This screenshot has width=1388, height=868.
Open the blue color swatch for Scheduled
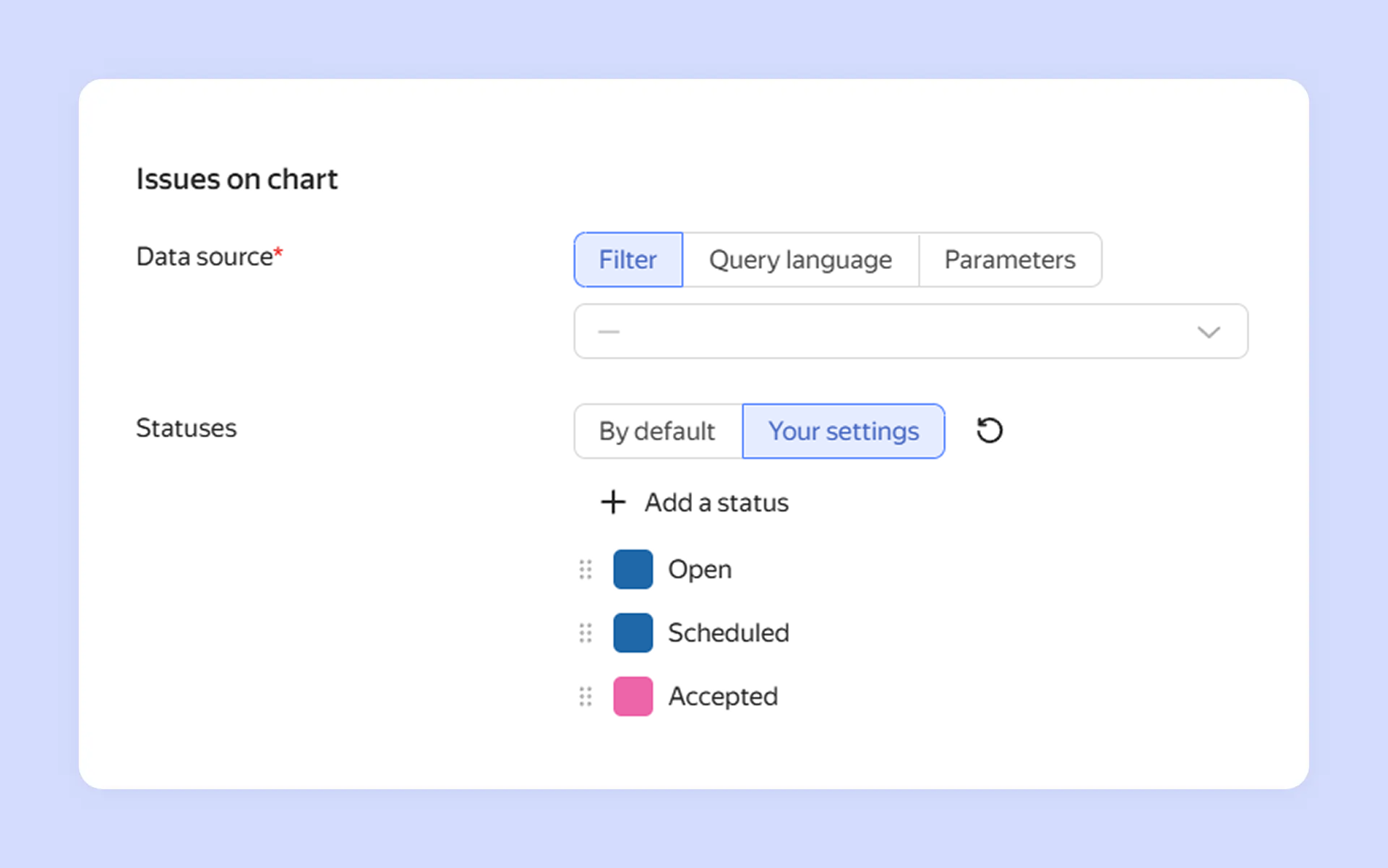pos(633,633)
